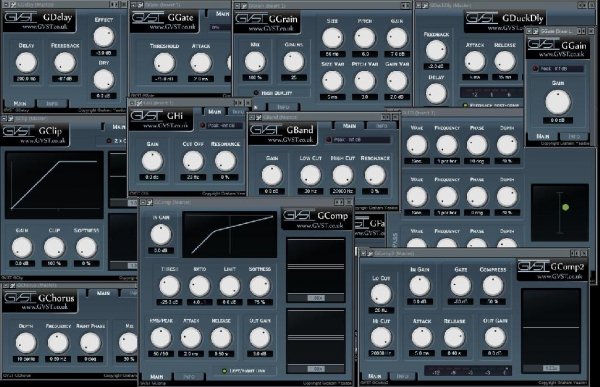Click the Frequency knob in GChorus
The height and width of the screenshot is (387, 600).
tap(58, 343)
